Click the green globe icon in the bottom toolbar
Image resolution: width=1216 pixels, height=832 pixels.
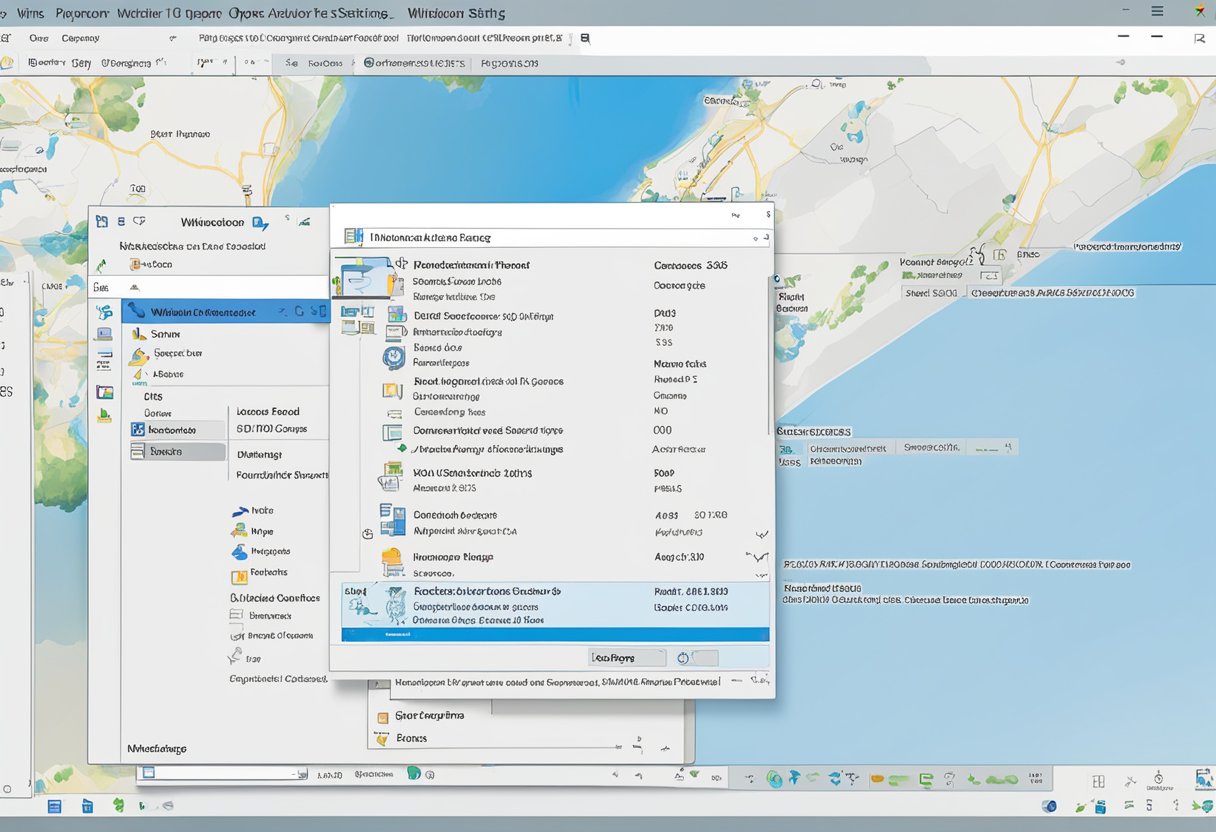coord(413,774)
